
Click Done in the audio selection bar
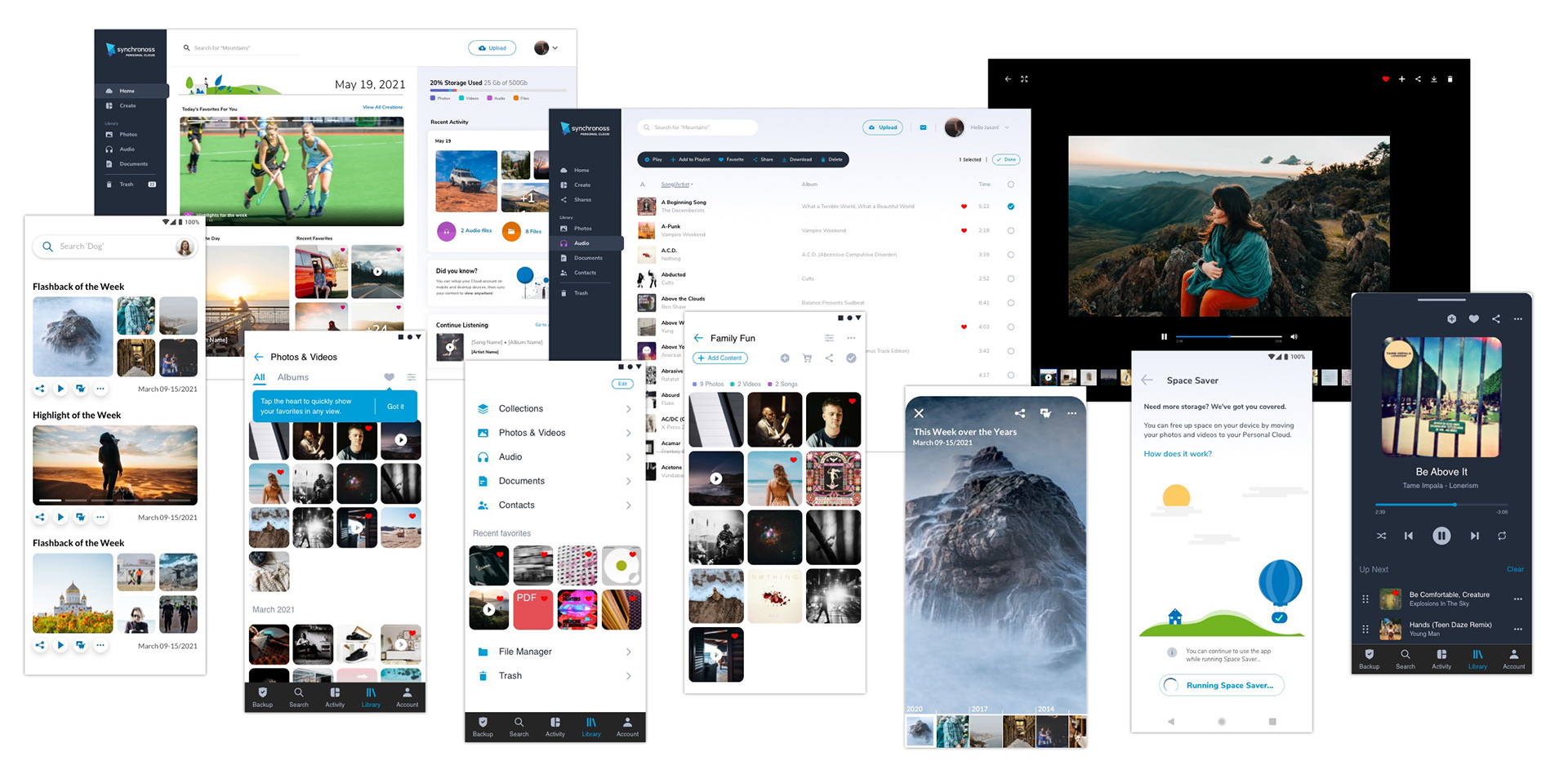coord(1006,160)
